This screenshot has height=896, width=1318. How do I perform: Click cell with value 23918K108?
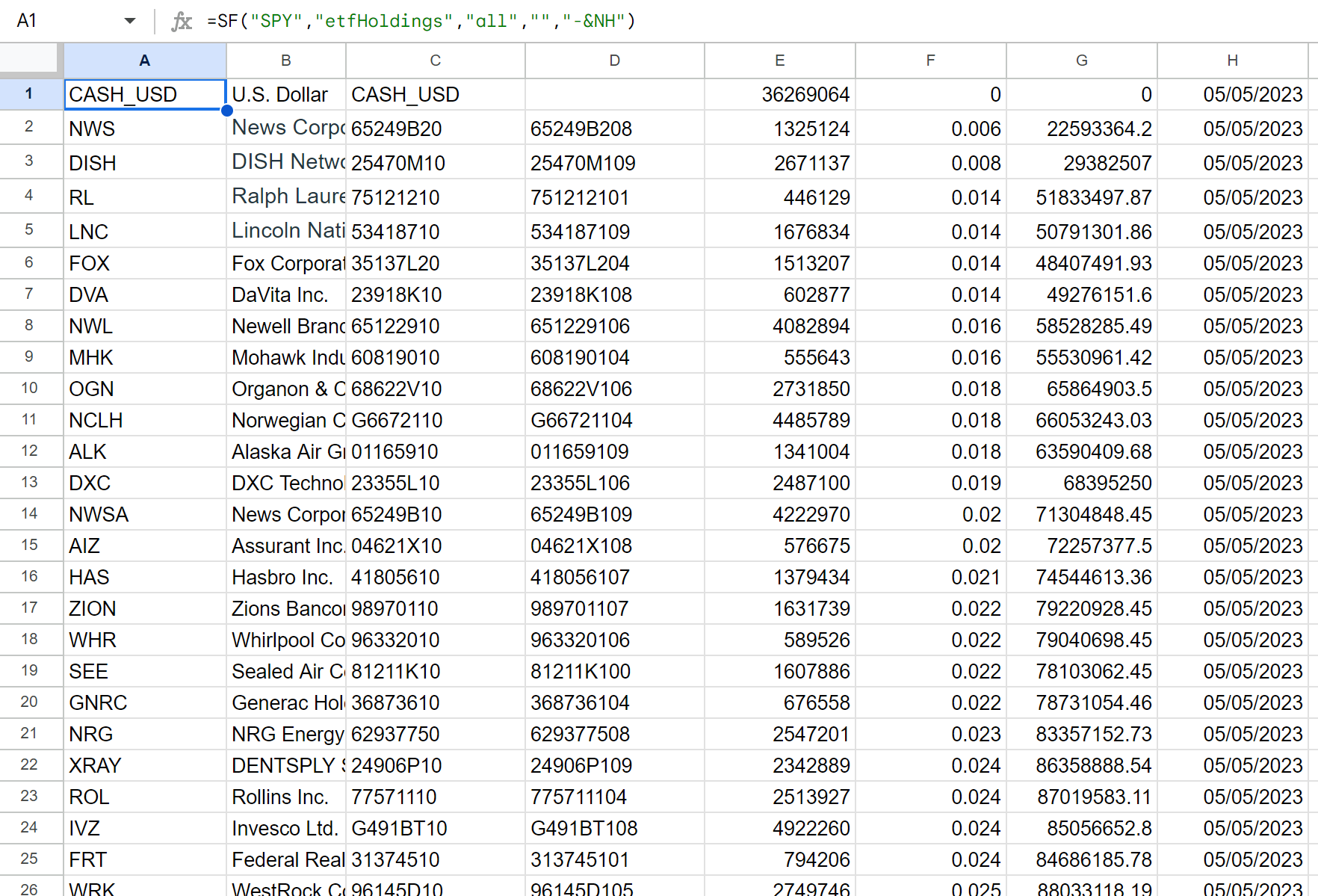(615, 294)
